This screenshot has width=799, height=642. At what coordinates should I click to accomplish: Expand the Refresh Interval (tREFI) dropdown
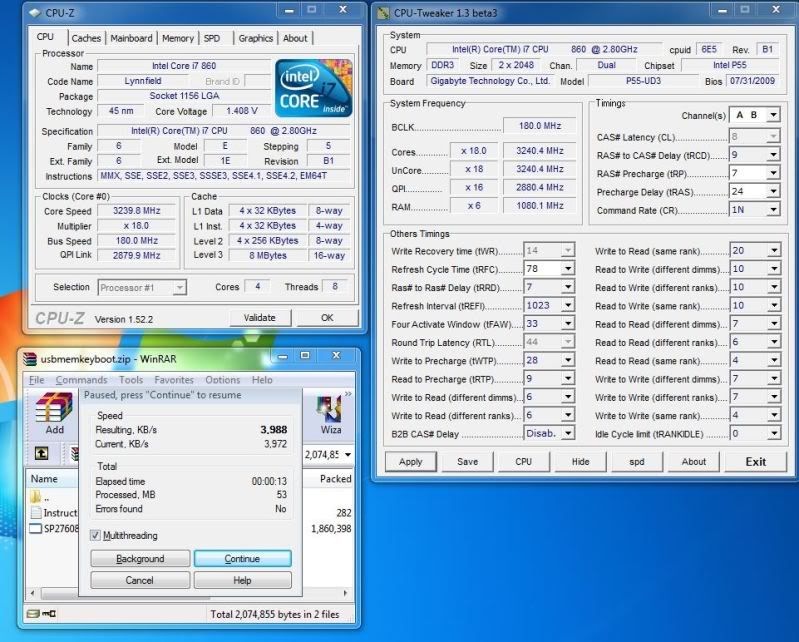[x=568, y=305]
